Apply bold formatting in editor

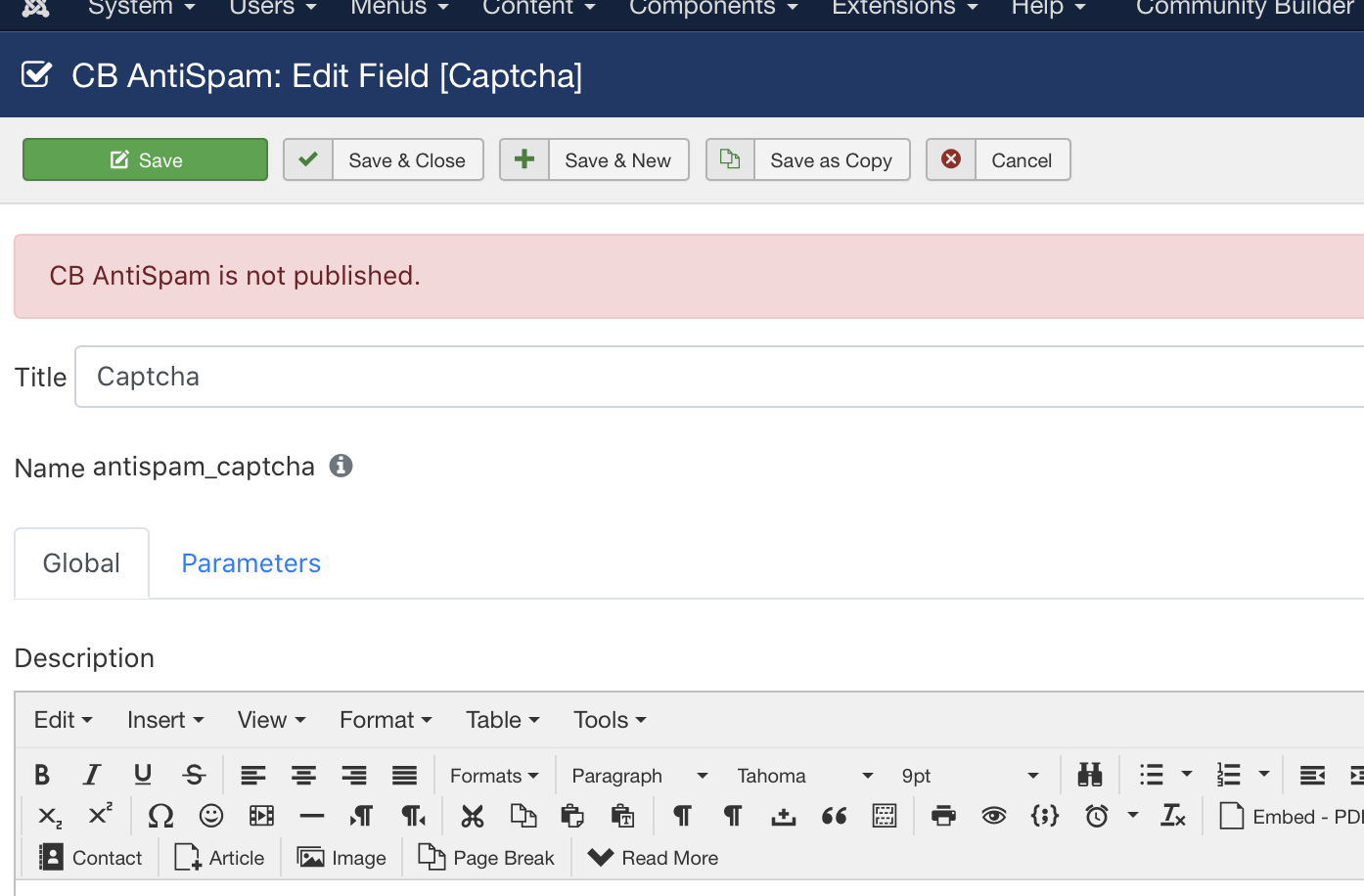42,775
